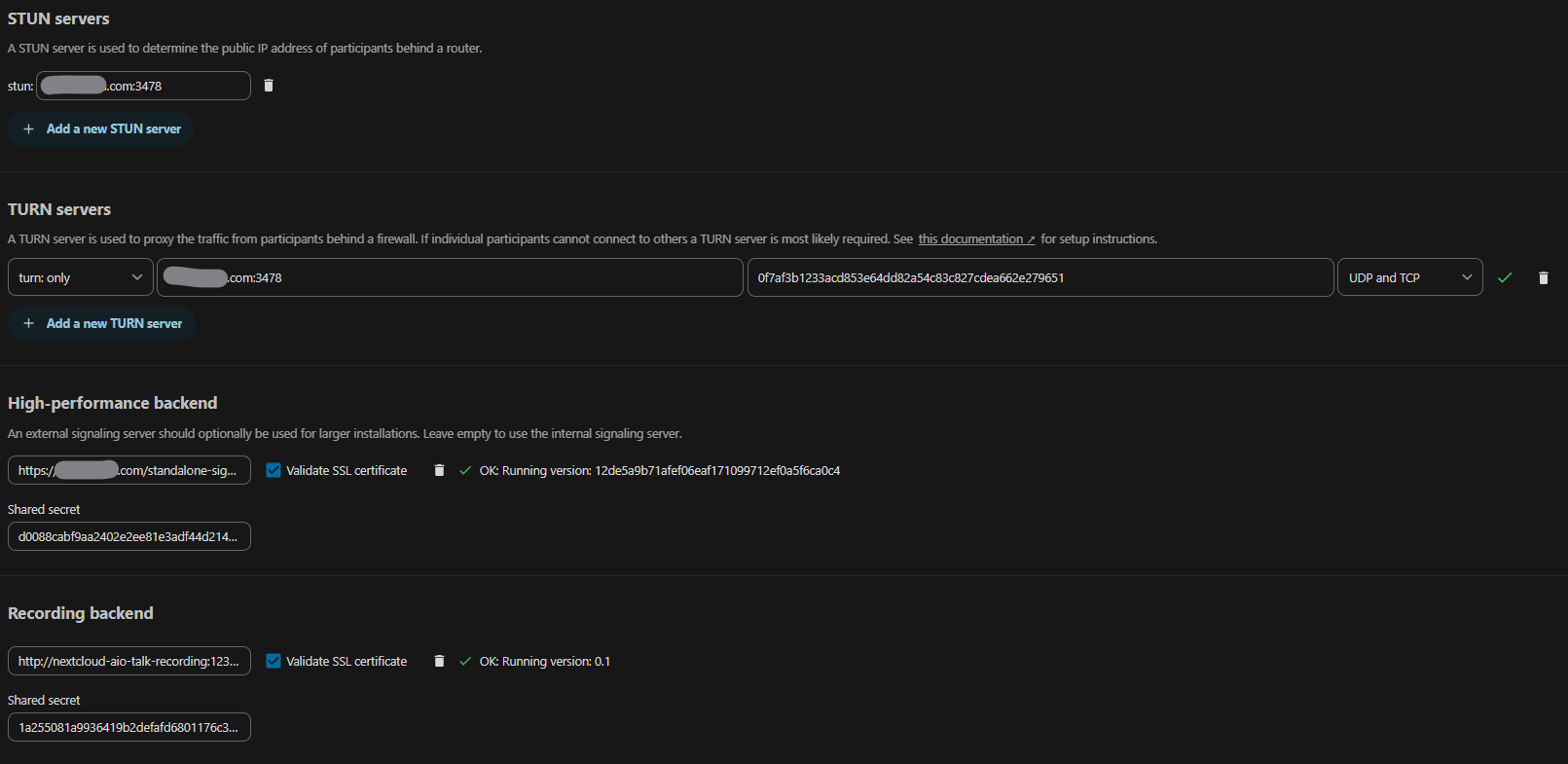Screen dimensions: 1568x764
Task: Click the plus icon for adding STUN server
Action: pos(28,129)
